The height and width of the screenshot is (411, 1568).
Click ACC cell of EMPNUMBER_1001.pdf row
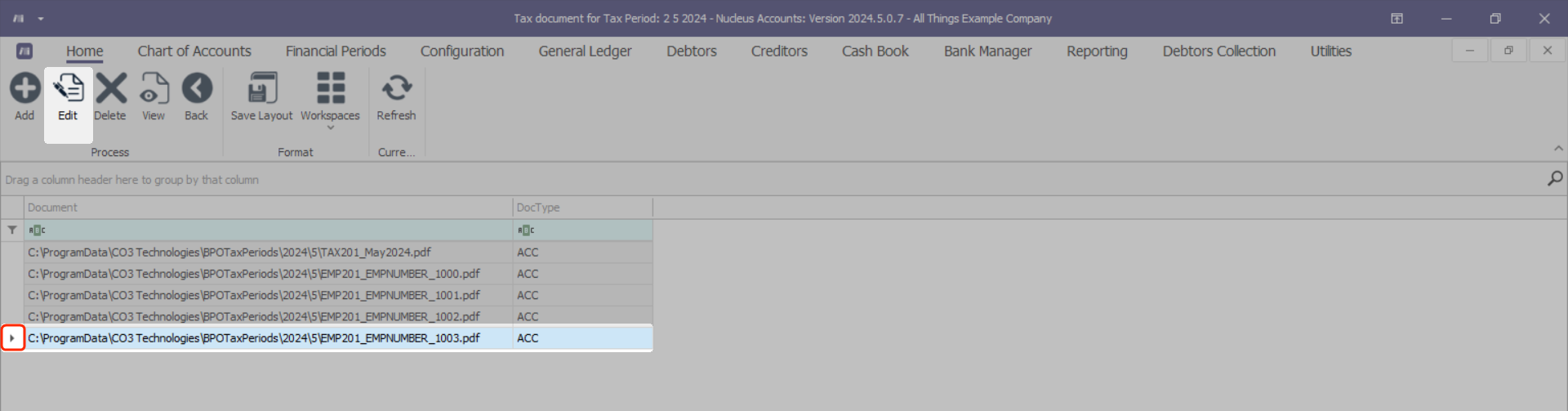coord(582,295)
